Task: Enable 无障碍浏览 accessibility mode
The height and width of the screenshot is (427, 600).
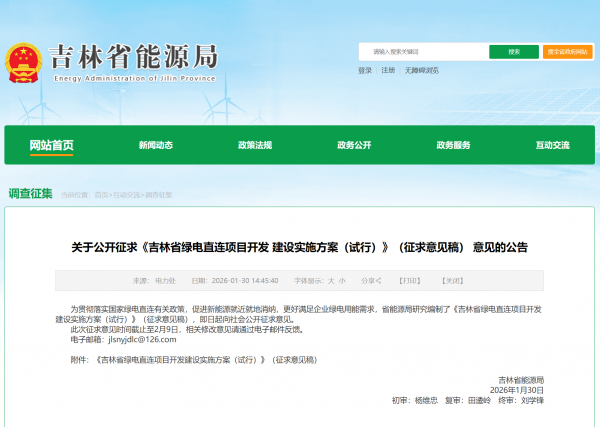Action: click(x=423, y=71)
